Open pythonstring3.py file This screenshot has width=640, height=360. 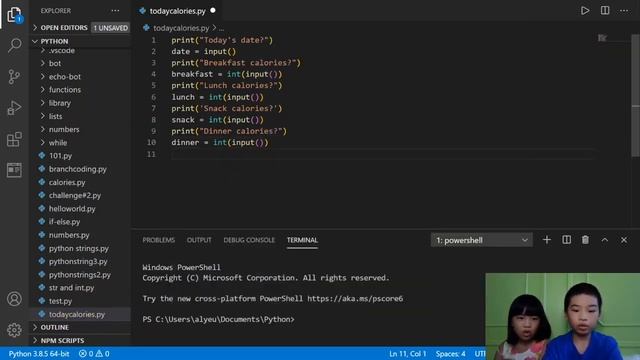coord(78,262)
